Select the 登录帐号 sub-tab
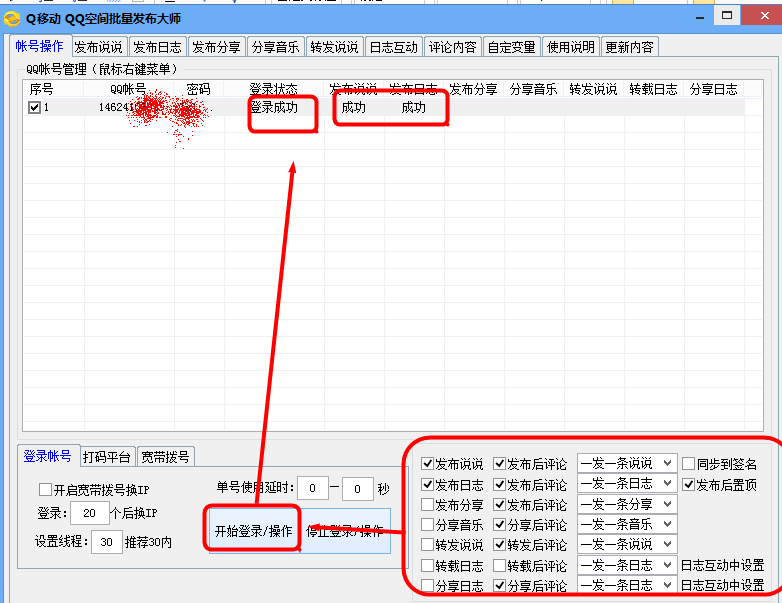This screenshot has height=603, width=782. [47, 456]
